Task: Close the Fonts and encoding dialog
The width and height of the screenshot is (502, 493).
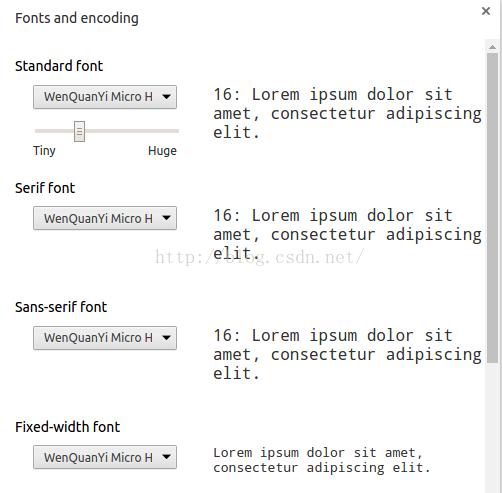Action: pyautogui.click(x=486, y=11)
